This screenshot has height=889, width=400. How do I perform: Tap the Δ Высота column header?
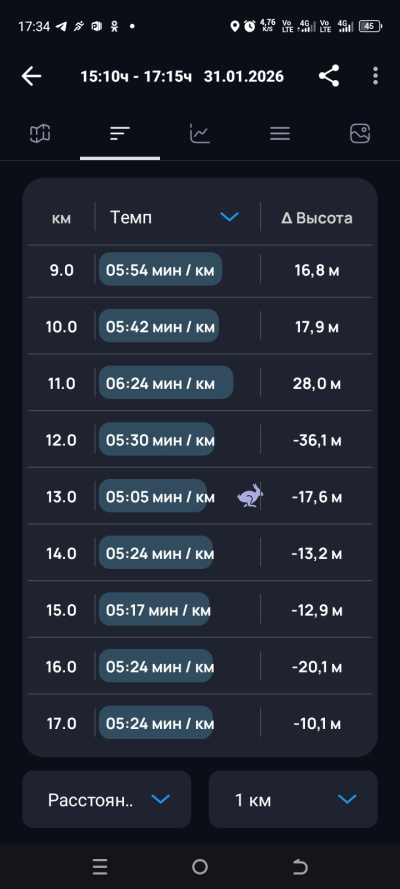(x=317, y=218)
